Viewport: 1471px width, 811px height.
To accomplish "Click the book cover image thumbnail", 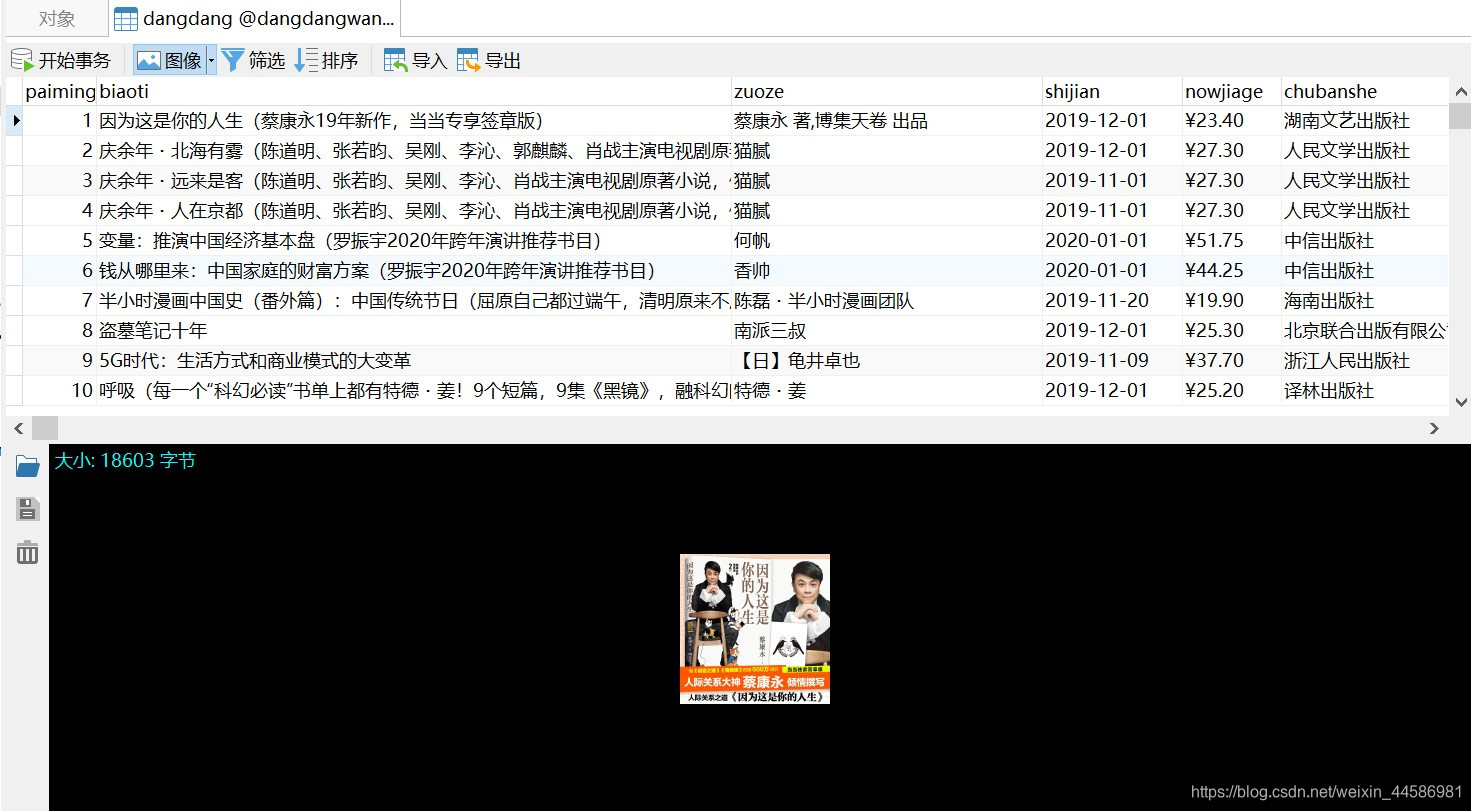I will [x=755, y=629].
